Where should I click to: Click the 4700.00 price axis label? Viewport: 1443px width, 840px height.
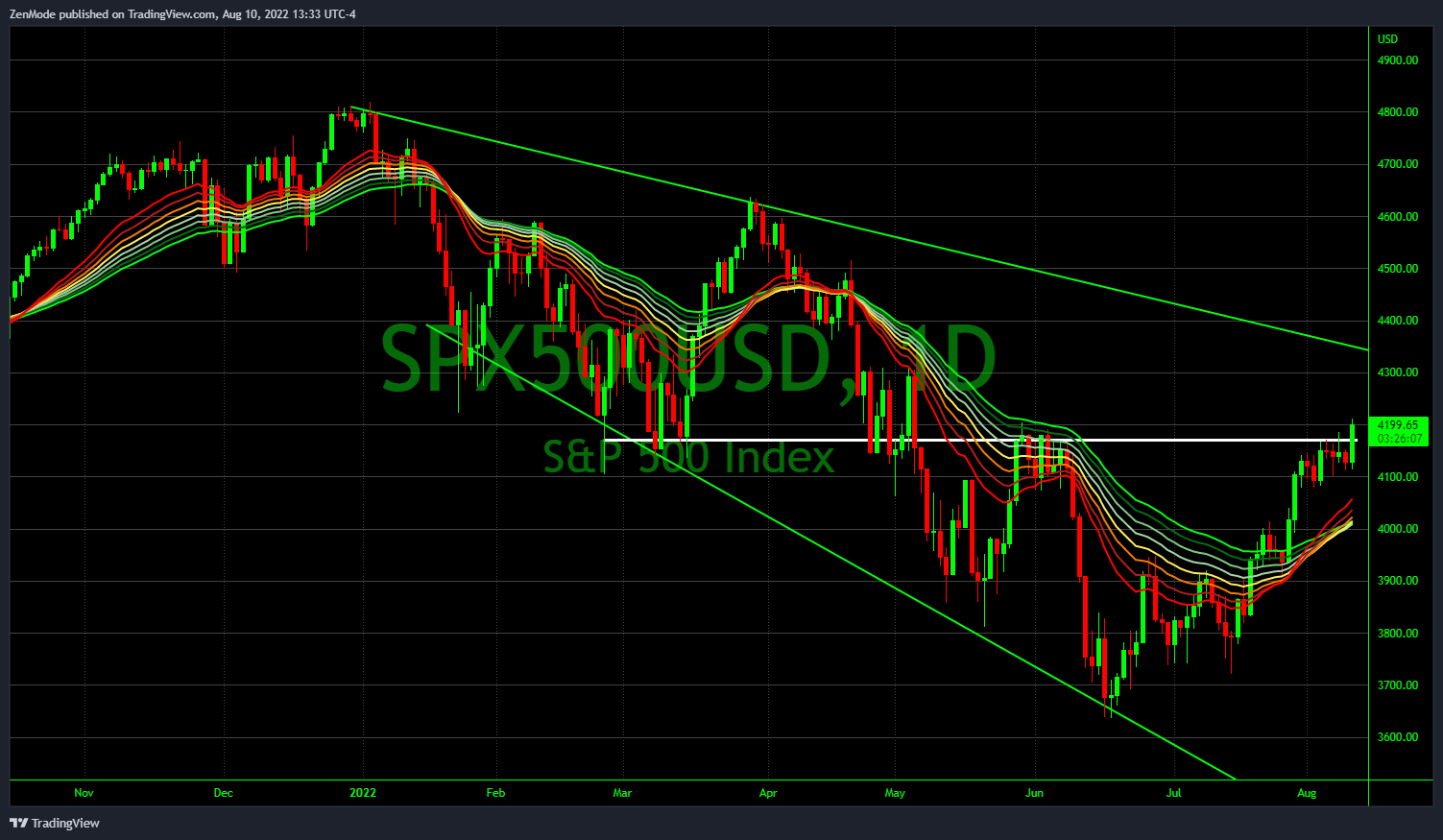[x=1398, y=164]
